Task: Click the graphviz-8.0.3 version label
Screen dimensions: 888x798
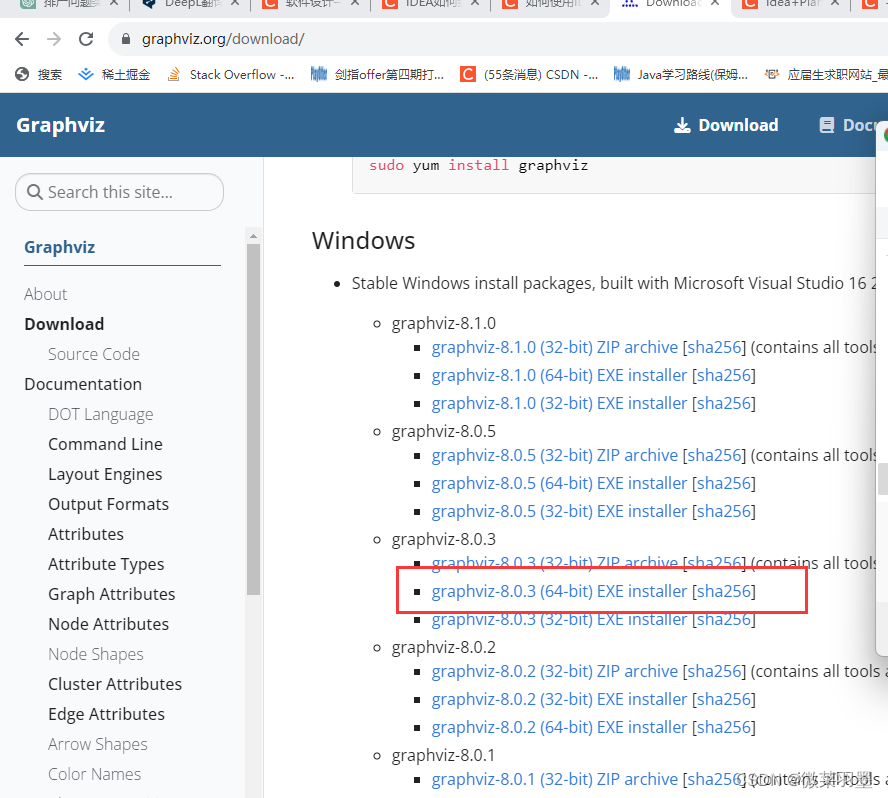Action: tap(443, 540)
